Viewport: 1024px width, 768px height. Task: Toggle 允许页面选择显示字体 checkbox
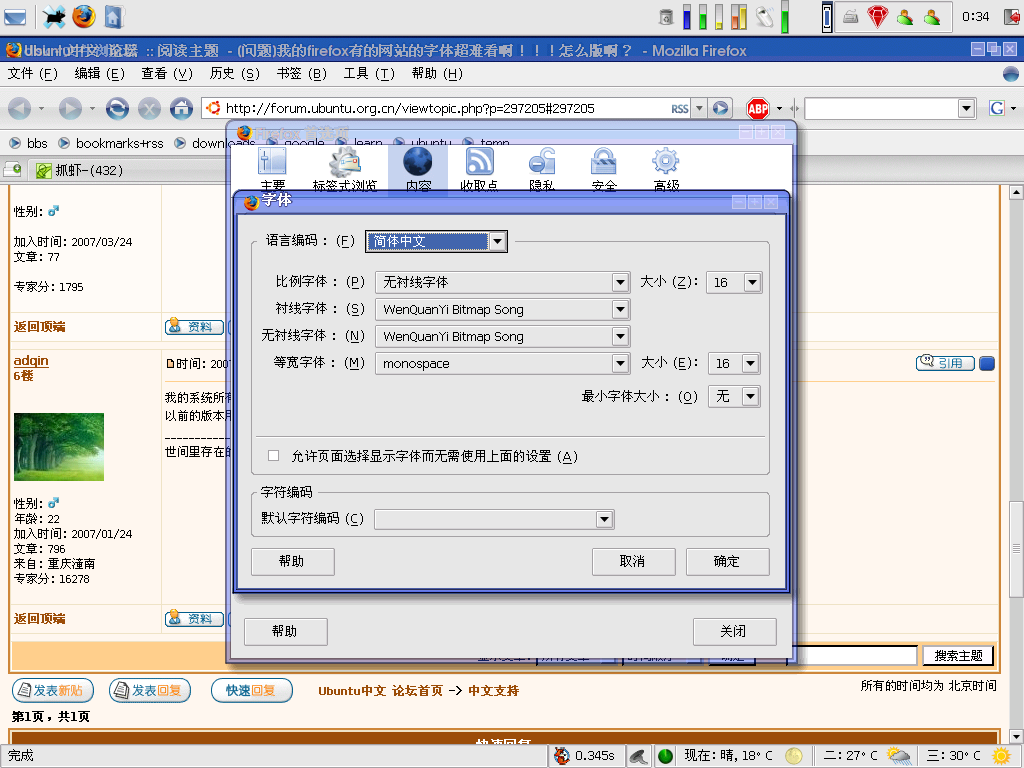pos(274,456)
